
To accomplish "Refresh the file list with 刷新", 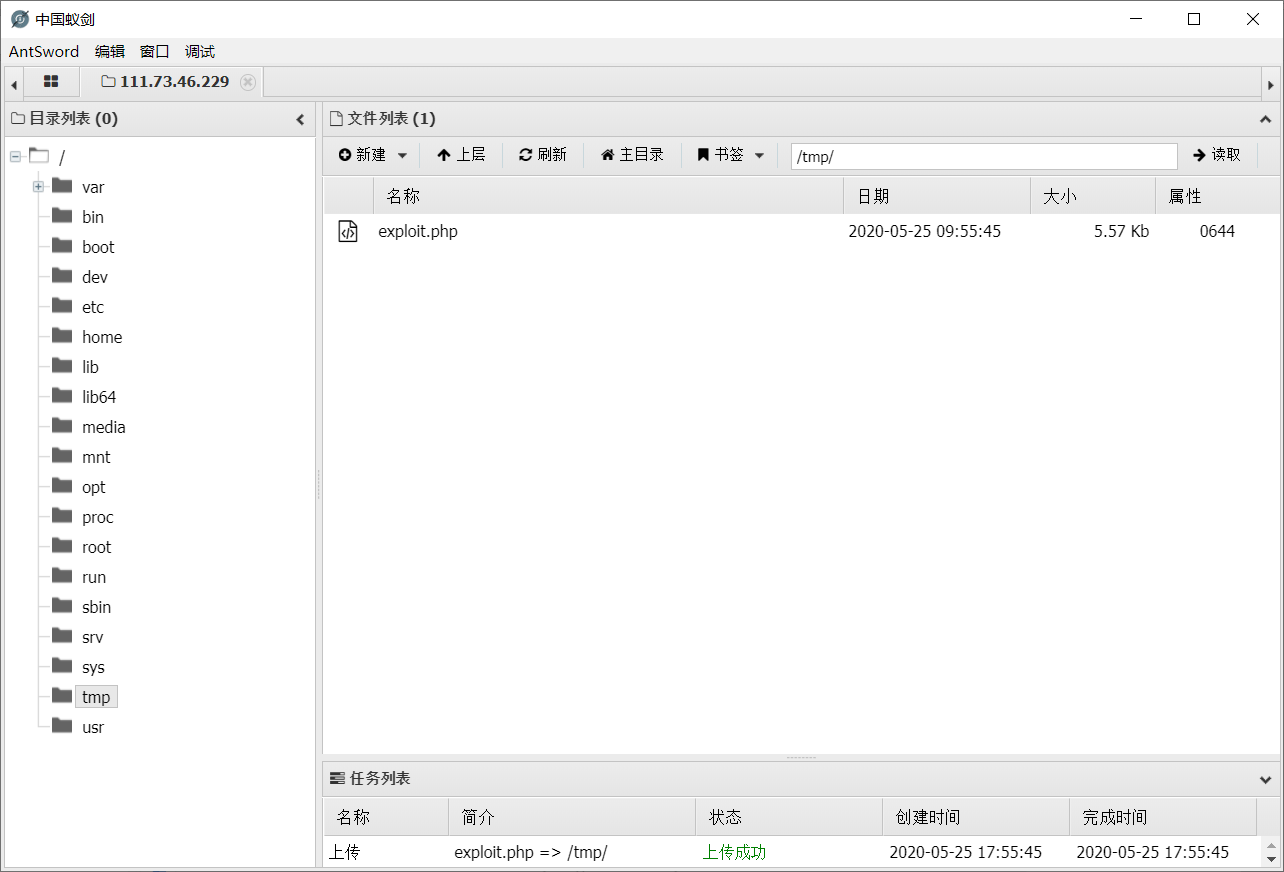I will coord(542,154).
